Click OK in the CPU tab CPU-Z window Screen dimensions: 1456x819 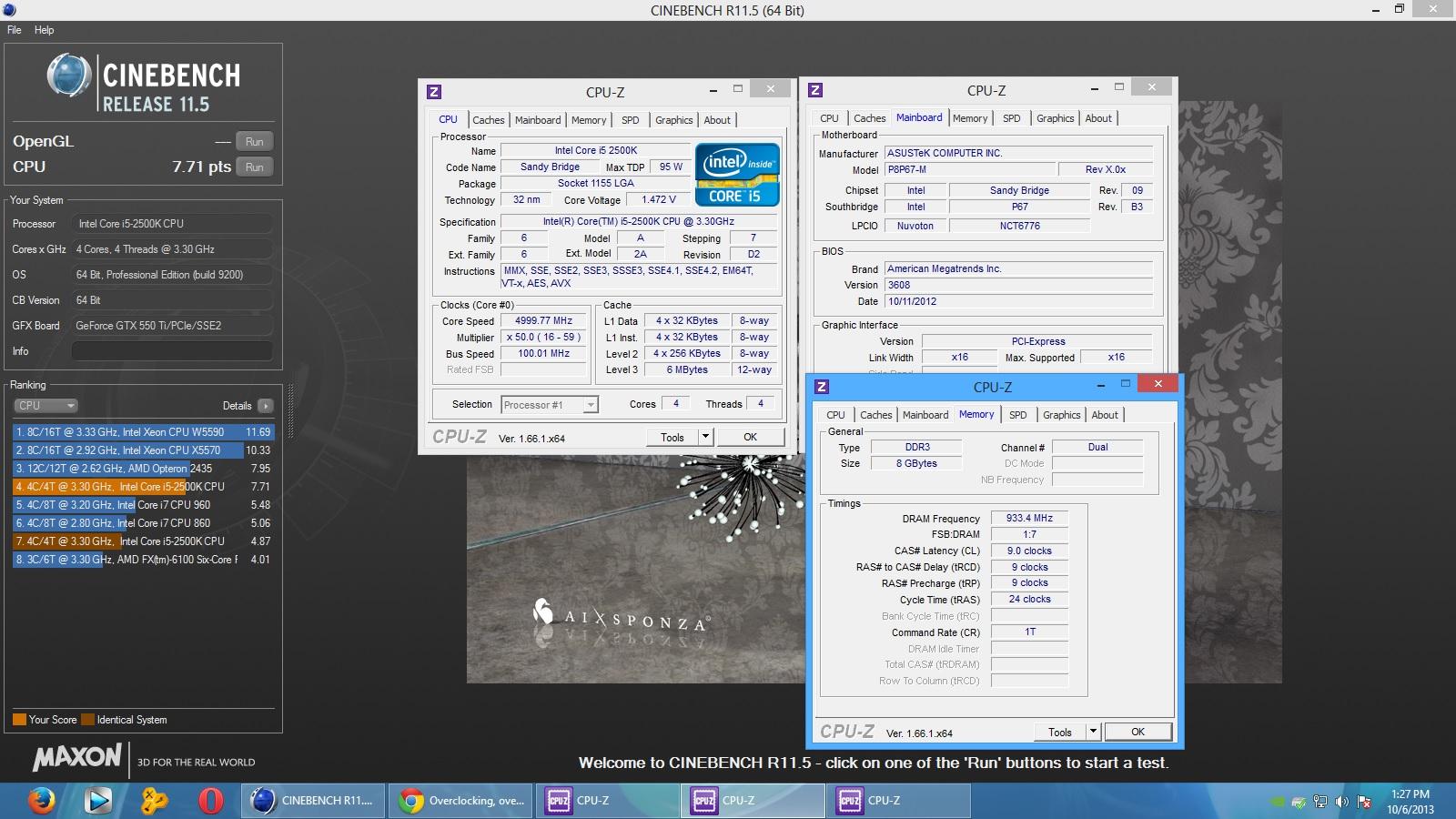click(750, 437)
